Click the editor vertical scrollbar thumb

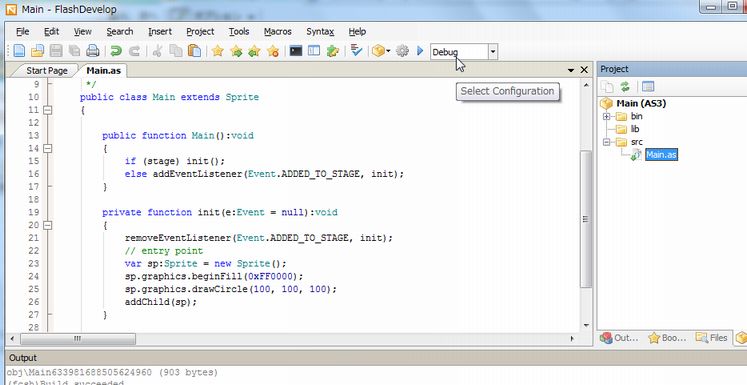[585, 219]
